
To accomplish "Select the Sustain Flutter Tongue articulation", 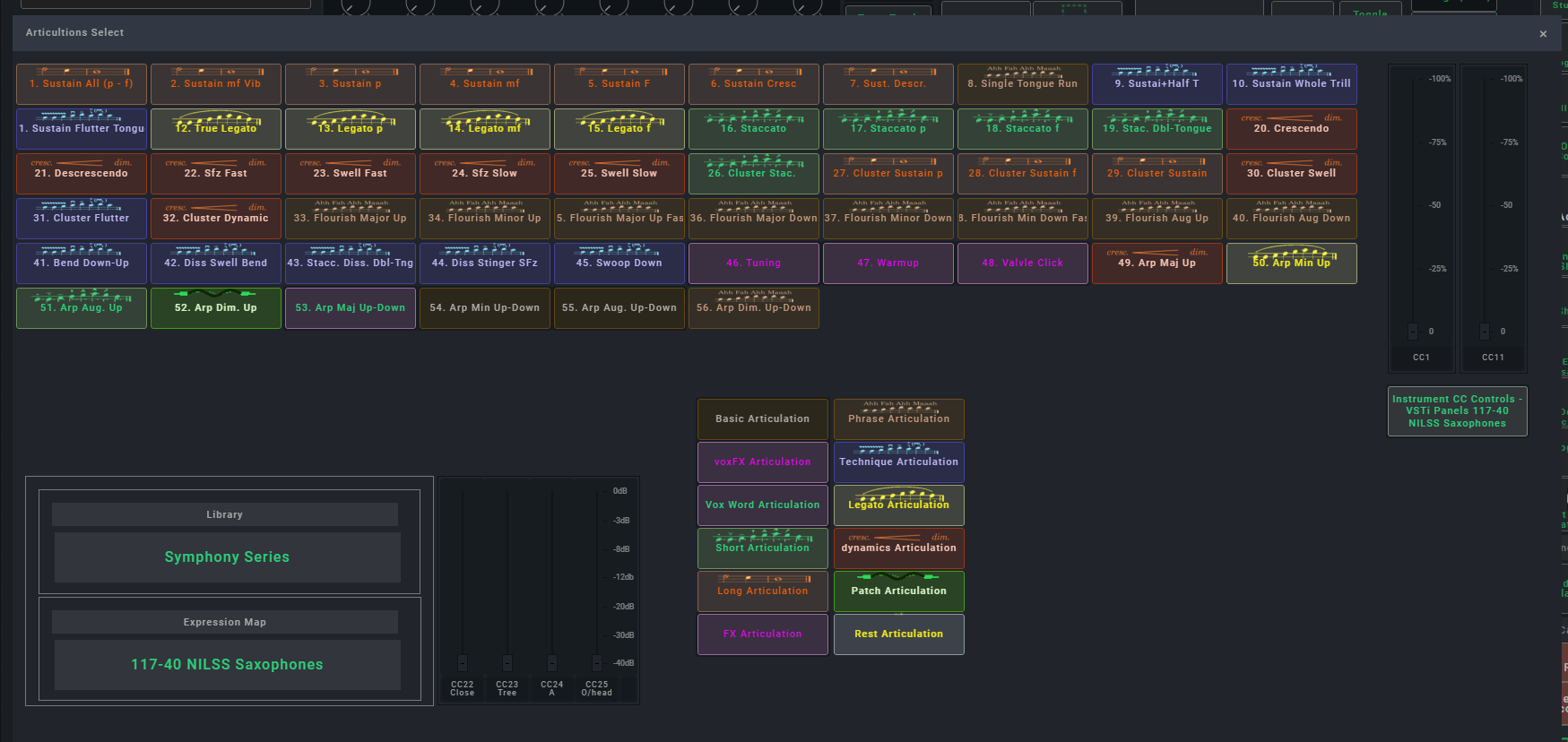I will tap(82, 129).
